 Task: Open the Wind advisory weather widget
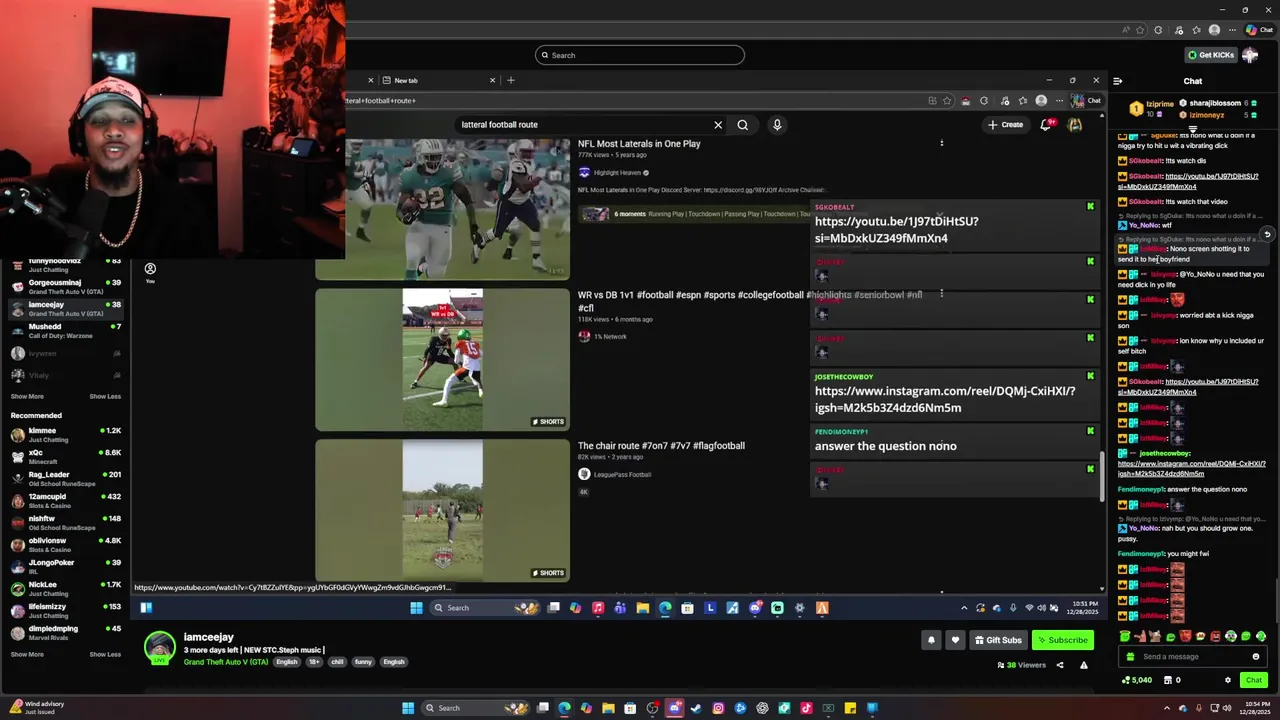tap(35, 708)
